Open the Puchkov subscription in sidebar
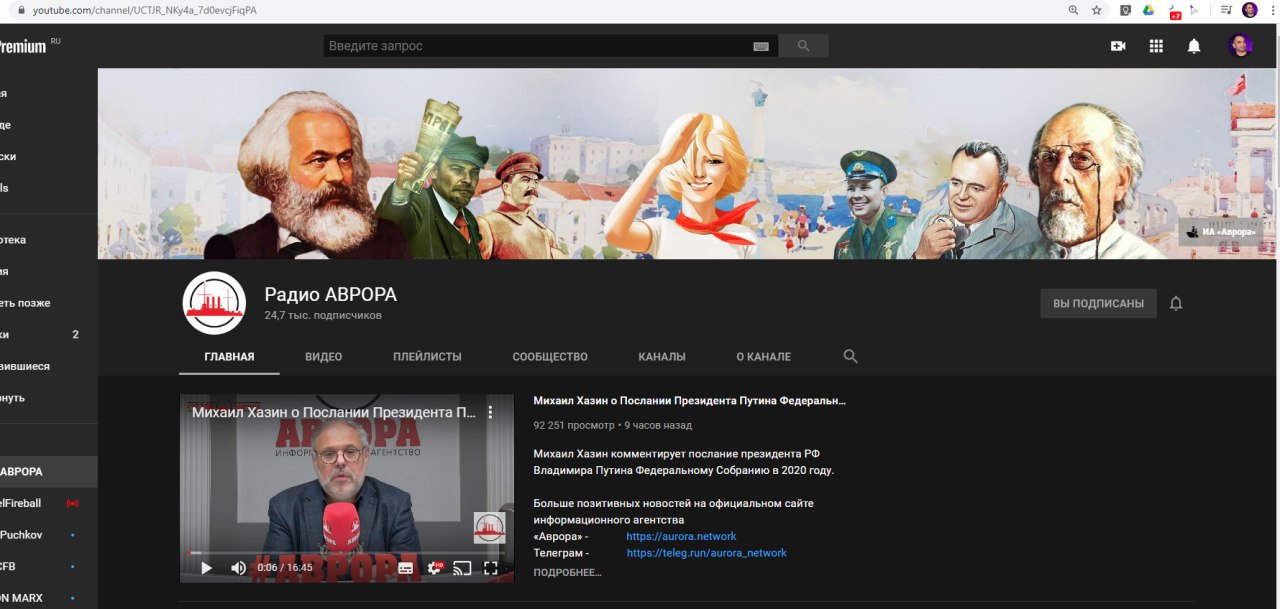Image resolution: width=1280 pixels, height=609 pixels. coord(48,535)
